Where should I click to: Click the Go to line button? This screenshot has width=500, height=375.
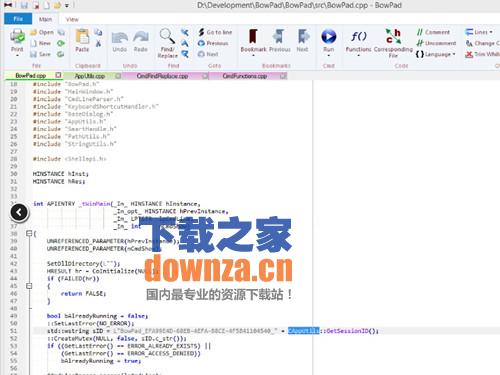point(215,32)
